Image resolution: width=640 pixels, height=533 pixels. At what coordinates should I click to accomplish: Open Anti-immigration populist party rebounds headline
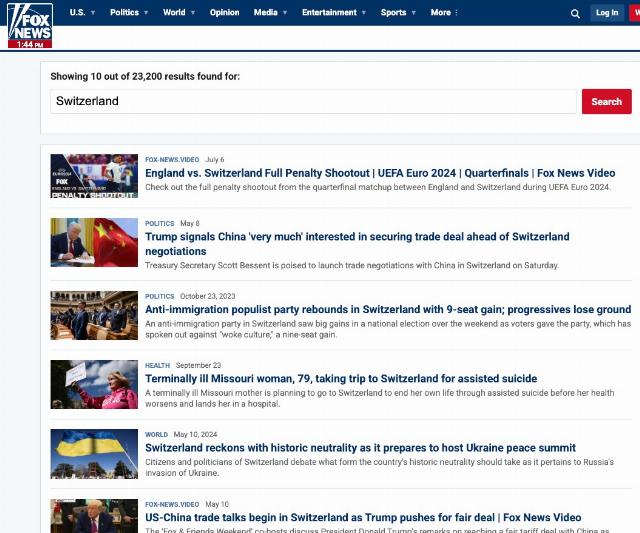(x=388, y=309)
